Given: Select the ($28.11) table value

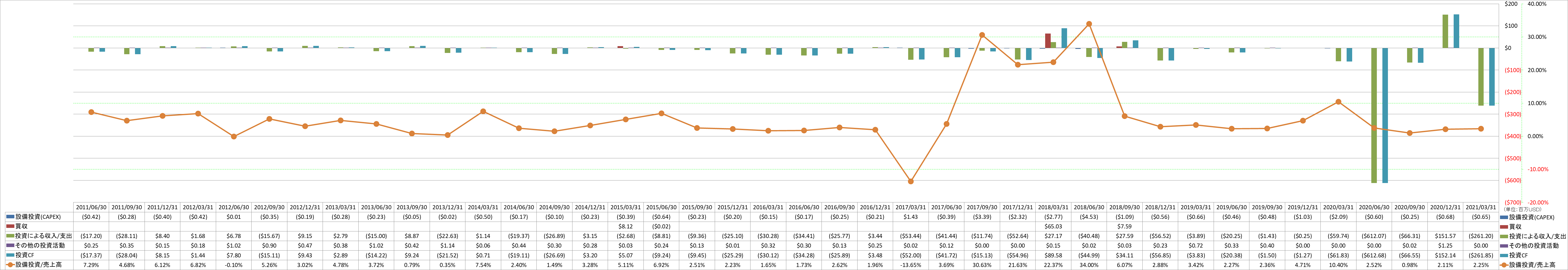Looking at the screenshot, I should 127,236.
